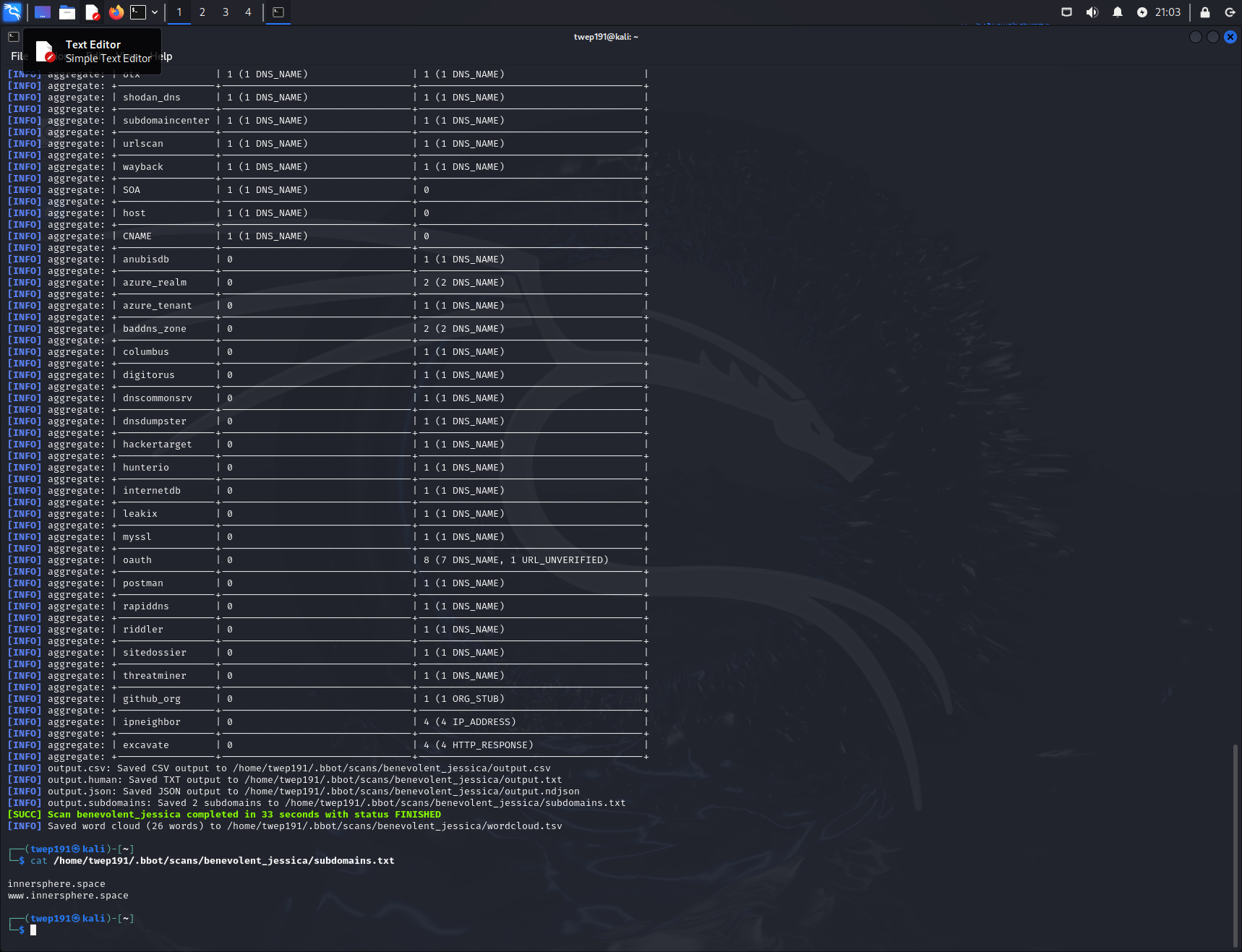This screenshot has height=952, width=1242.
Task: Lock the screen with padlock icon
Action: 1205,12
